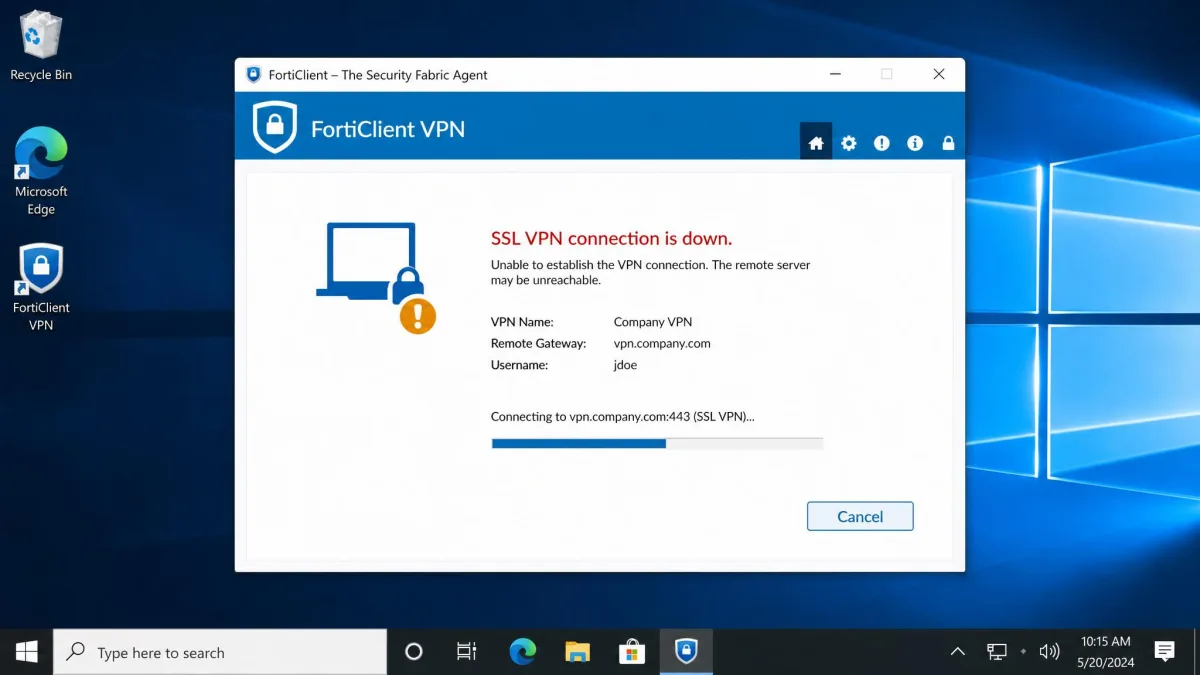1200x675 pixels.
Task: Open Microsoft Store from the taskbar
Action: point(631,652)
